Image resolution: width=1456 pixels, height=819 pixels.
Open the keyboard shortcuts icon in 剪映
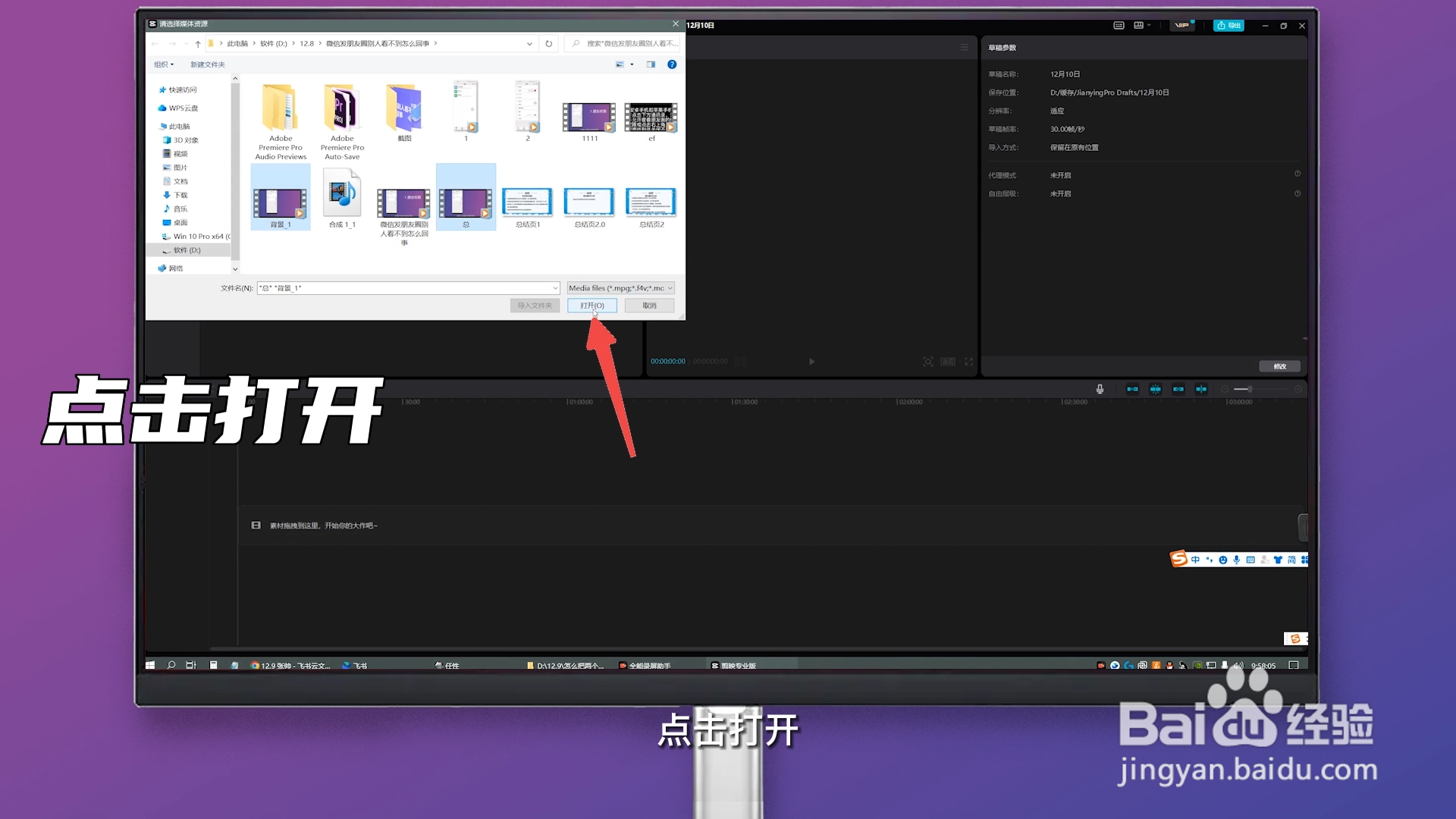[x=1119, y=25]
